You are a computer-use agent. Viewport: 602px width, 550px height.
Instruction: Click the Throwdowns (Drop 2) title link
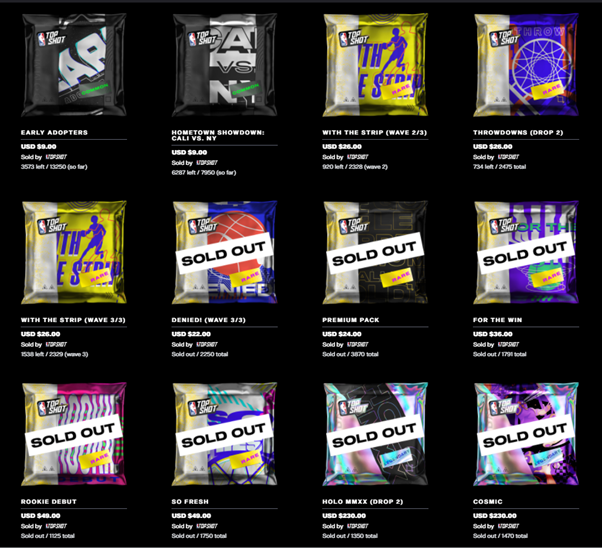click(518, 132)
